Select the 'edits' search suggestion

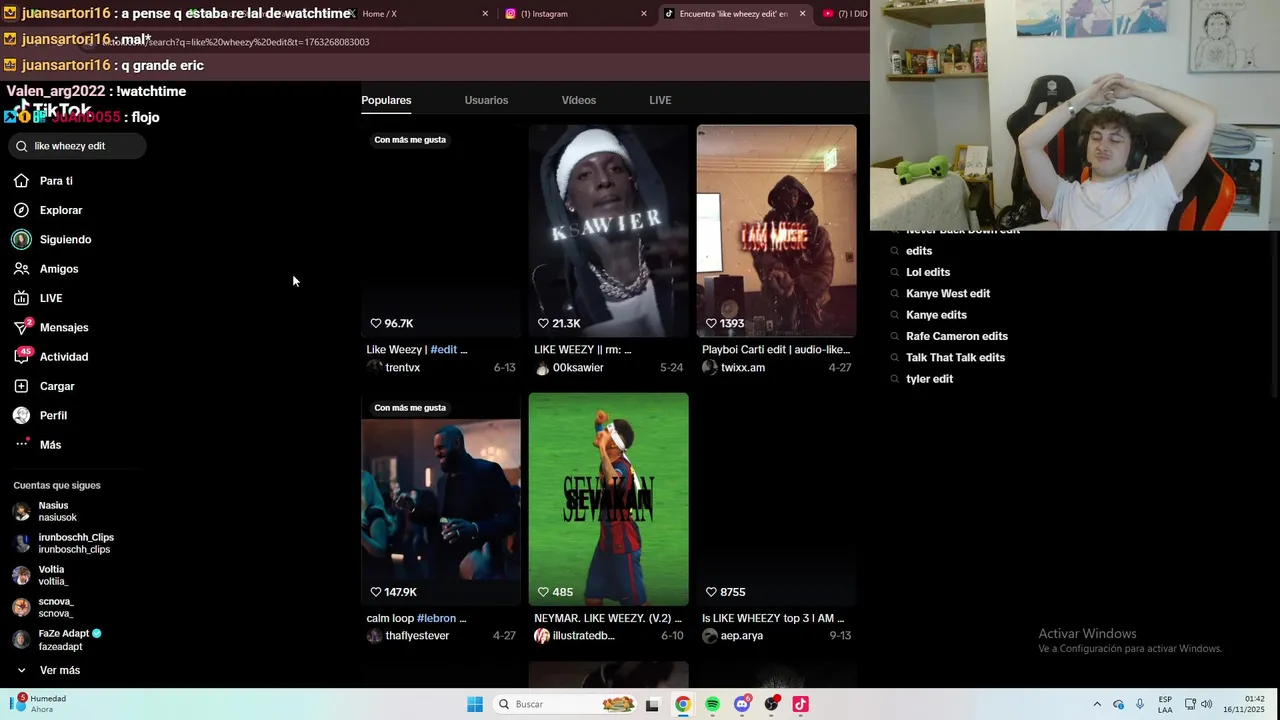pyautogui.click(x=918, y=251)
